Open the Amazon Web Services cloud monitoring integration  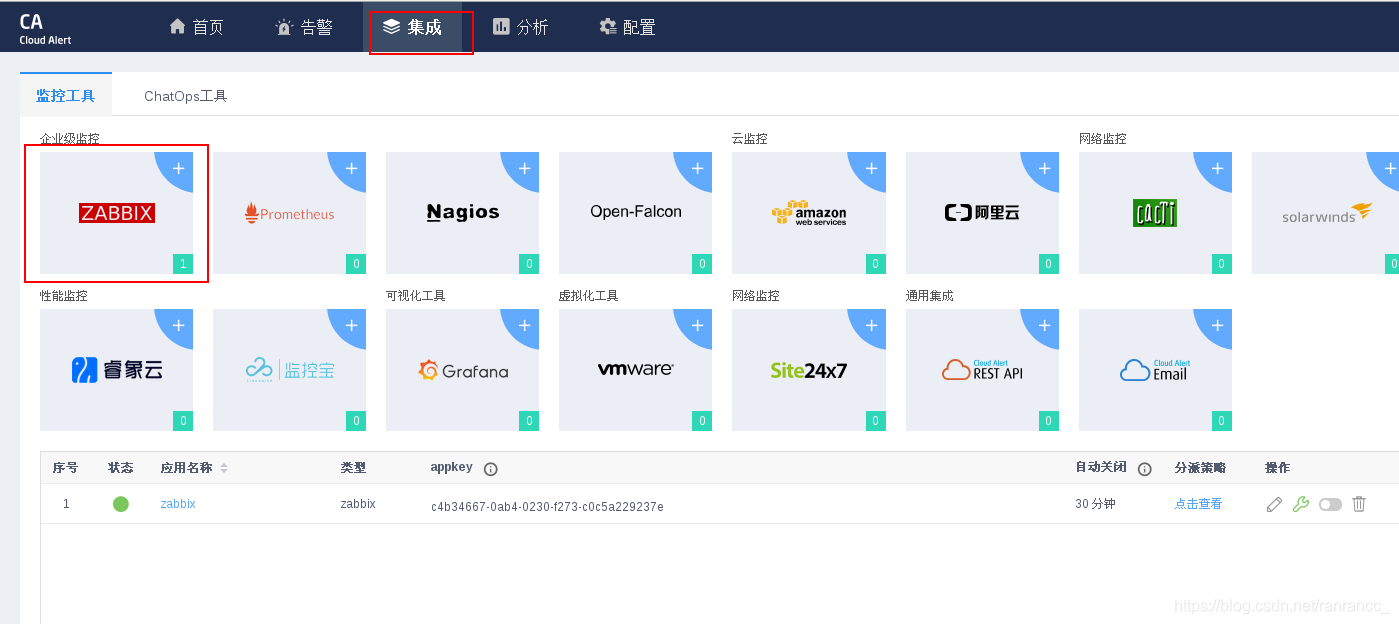point(808,213)
